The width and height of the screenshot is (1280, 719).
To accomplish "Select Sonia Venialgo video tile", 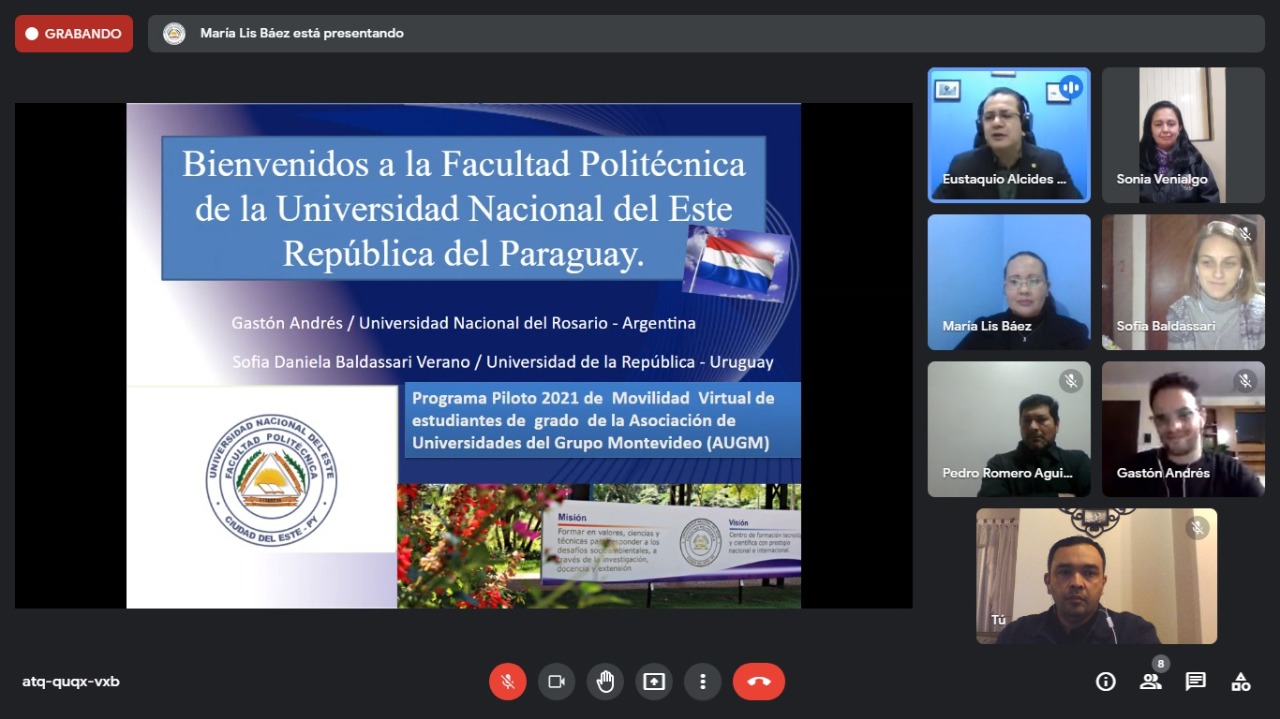I will click(x=1183, y=135).
